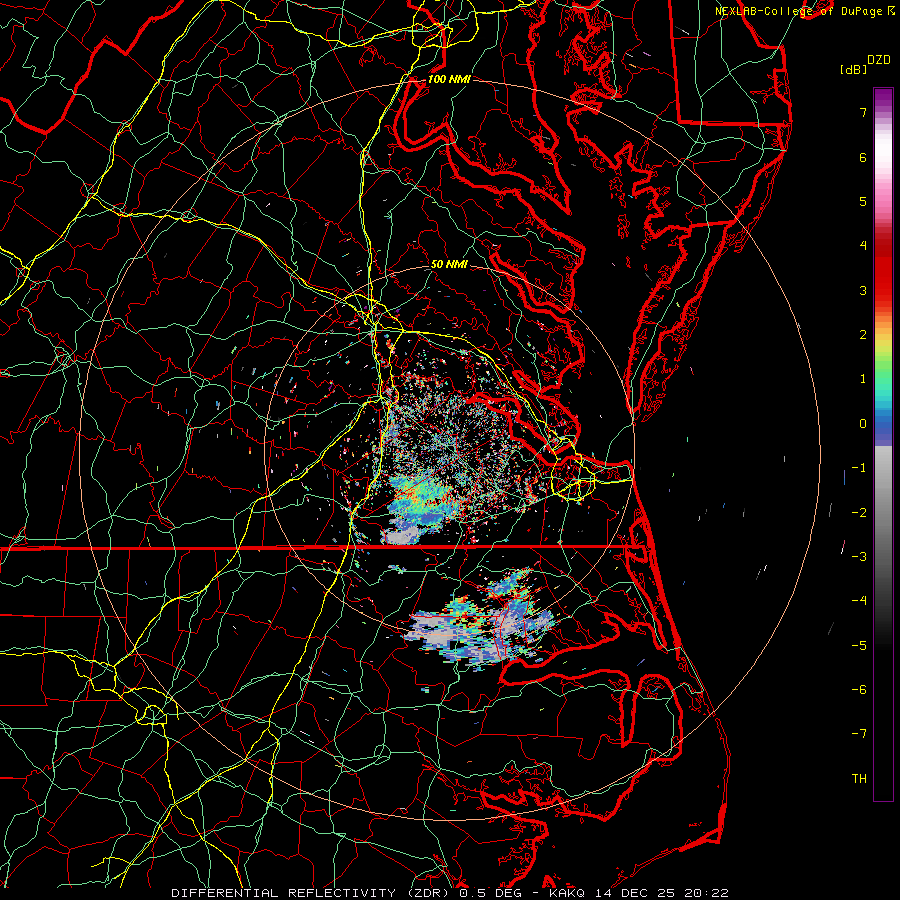Click the 7 value on the color scale
The image size is (900, 900).
tap(863, 112)
